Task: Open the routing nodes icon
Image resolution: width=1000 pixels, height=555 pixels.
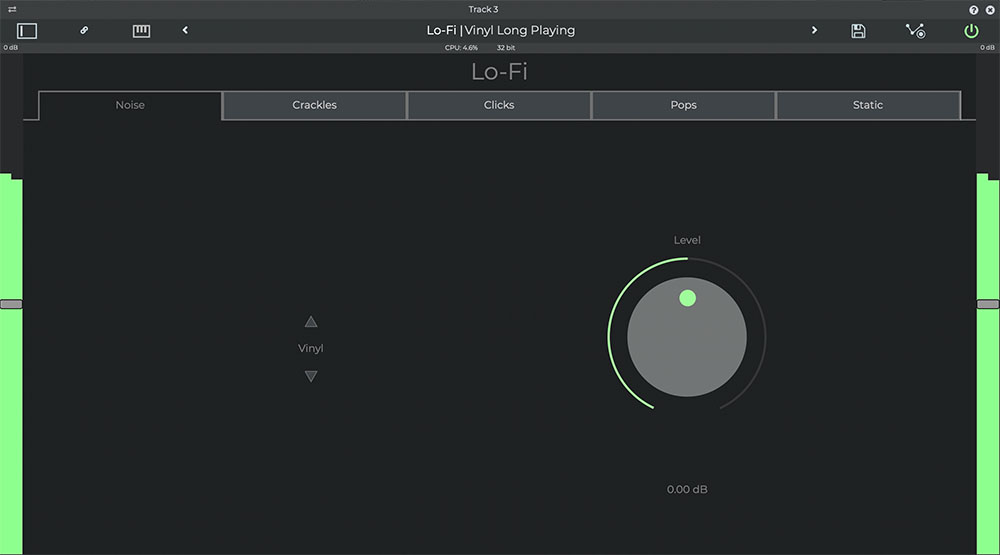Action: click(915, 31)
